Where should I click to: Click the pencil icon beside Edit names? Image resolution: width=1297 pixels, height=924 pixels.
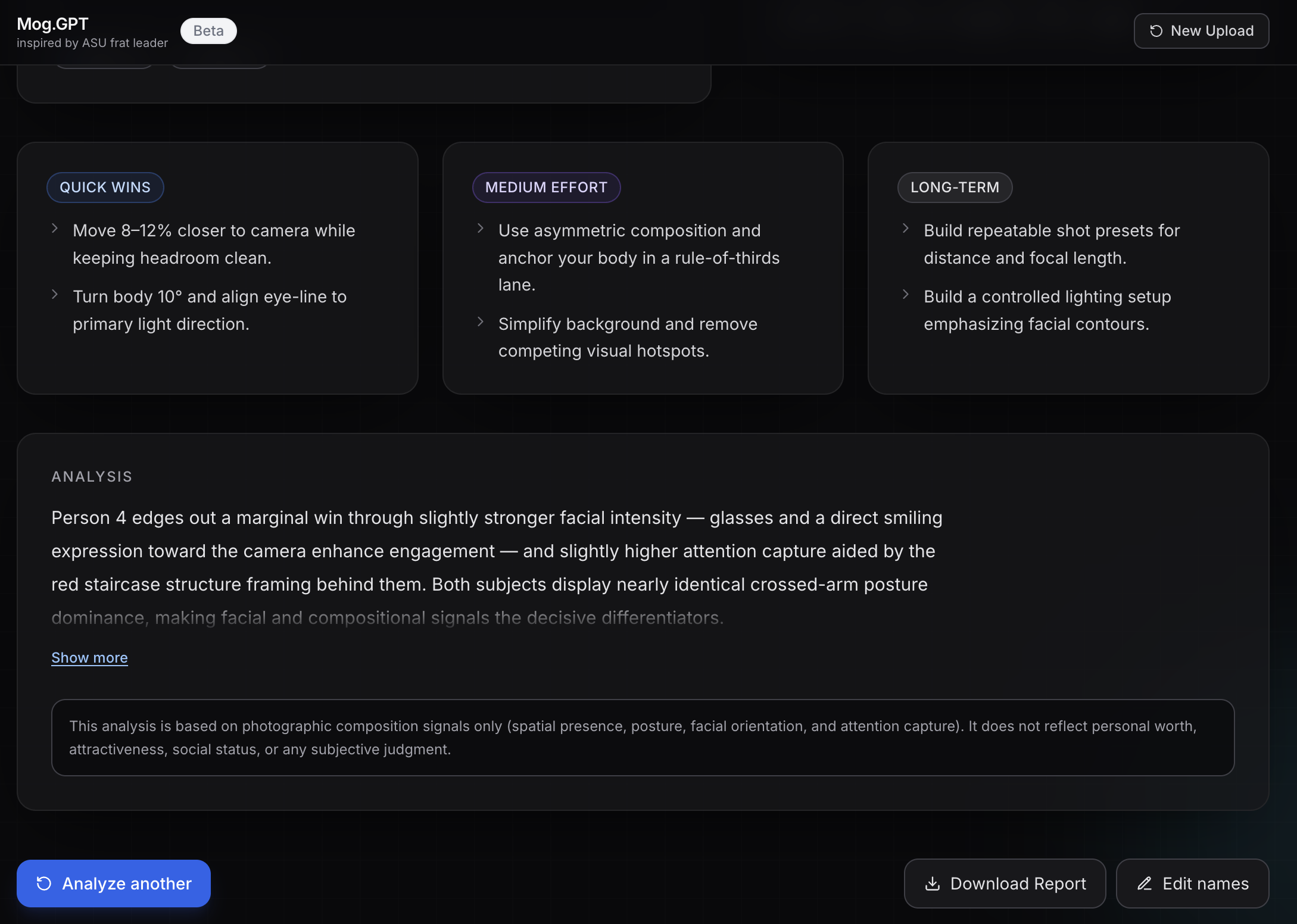[x=1145, y=884]
